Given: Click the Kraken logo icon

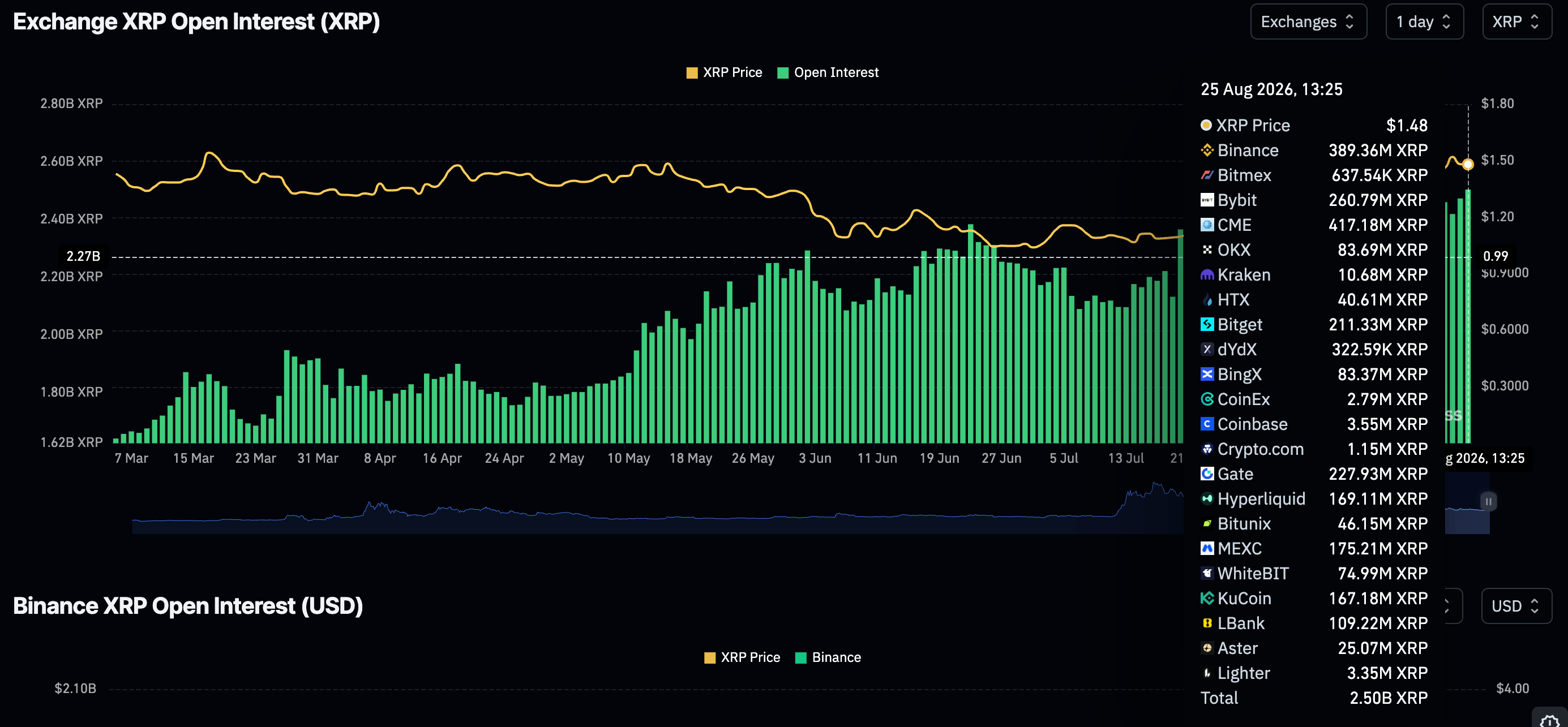Looking at the screenshot, I should pos(1206,275).
